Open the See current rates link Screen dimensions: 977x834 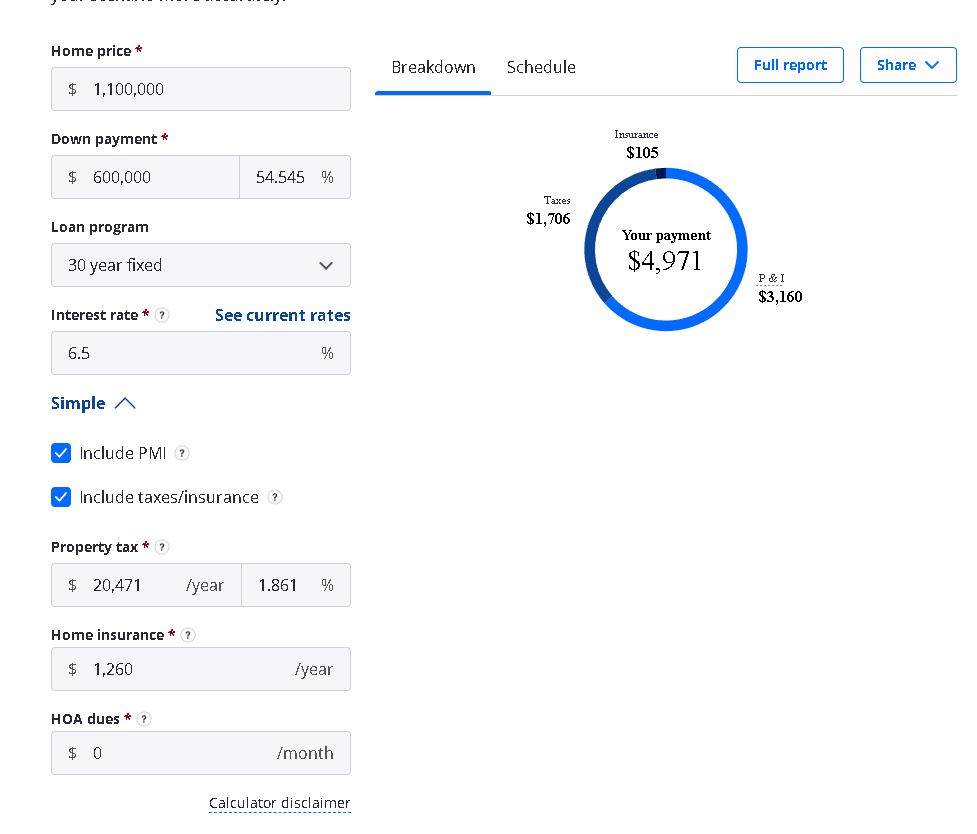click(x=282, y=315)
